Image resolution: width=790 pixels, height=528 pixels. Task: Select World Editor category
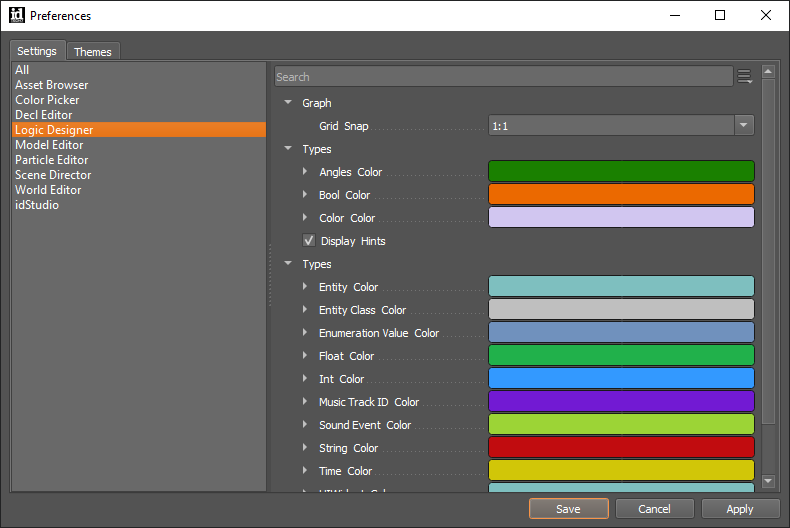[x=139, y=190]
